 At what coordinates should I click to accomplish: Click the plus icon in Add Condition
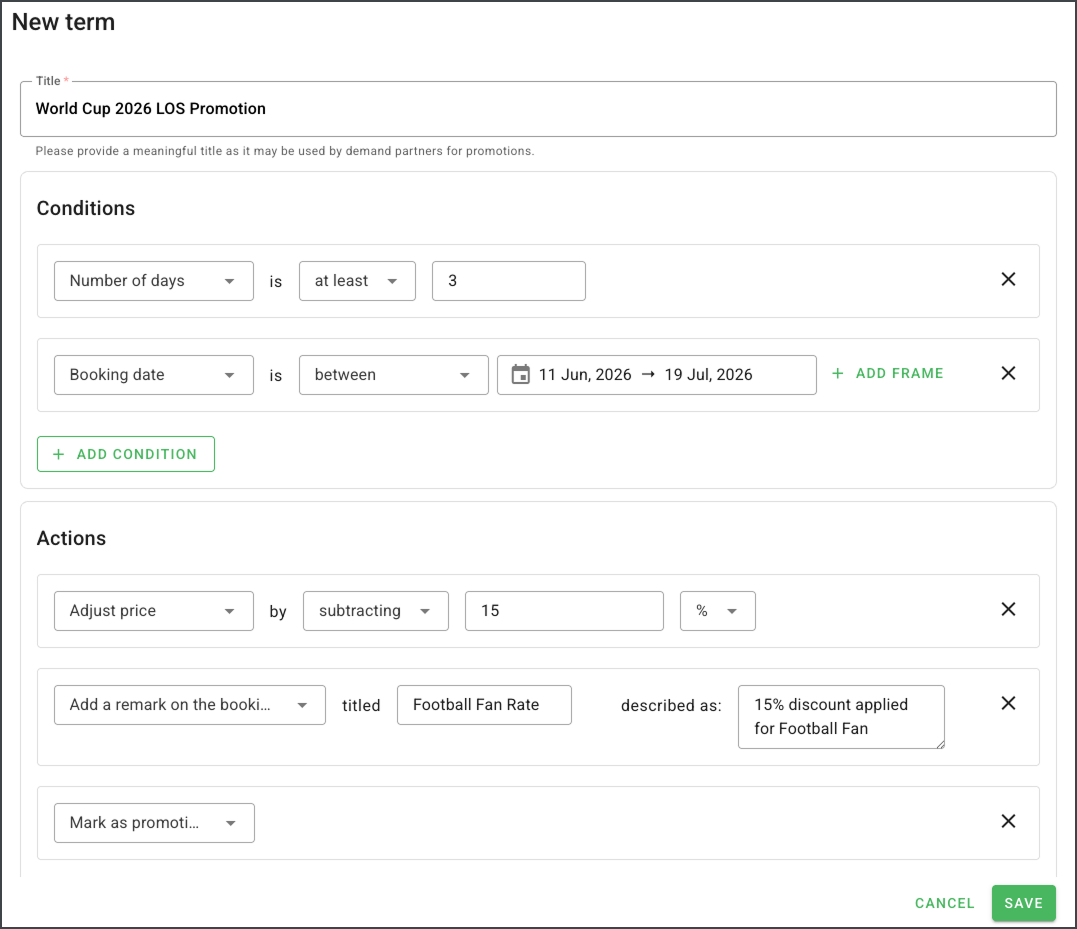pos(58,454)
